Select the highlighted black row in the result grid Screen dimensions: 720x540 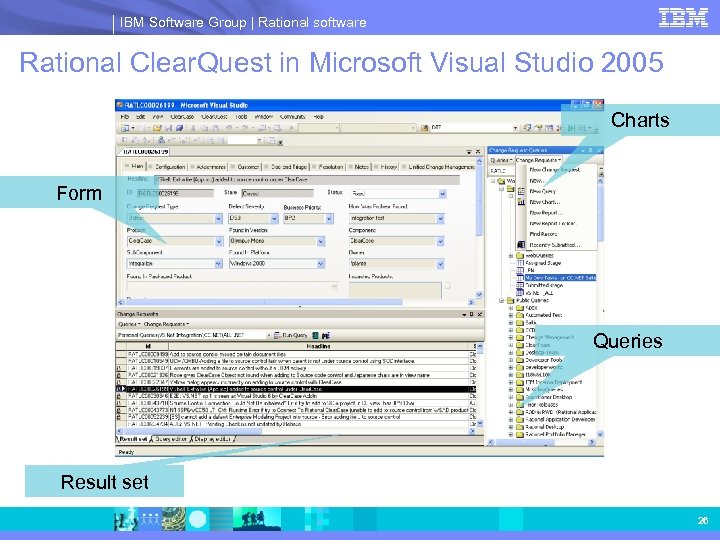[x=296, y=389]
